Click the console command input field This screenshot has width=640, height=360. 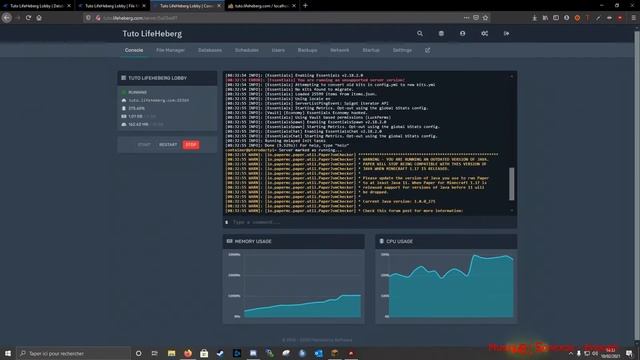370,222
